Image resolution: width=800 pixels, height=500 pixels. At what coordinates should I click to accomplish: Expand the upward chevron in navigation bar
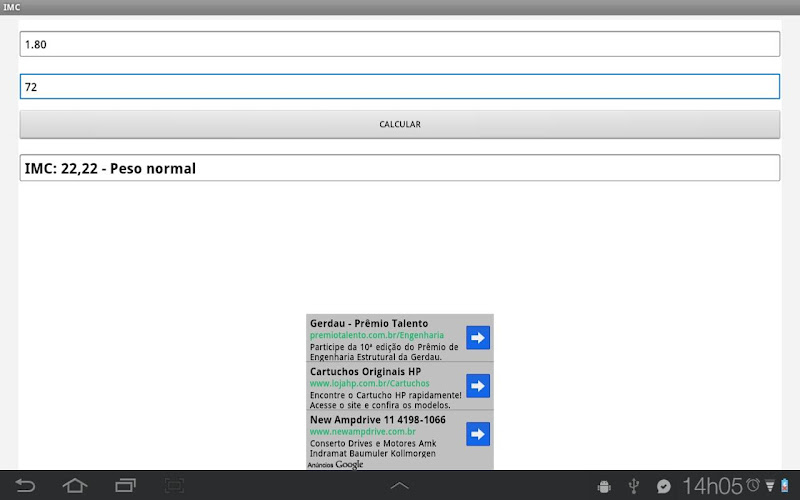coord(399,486)
